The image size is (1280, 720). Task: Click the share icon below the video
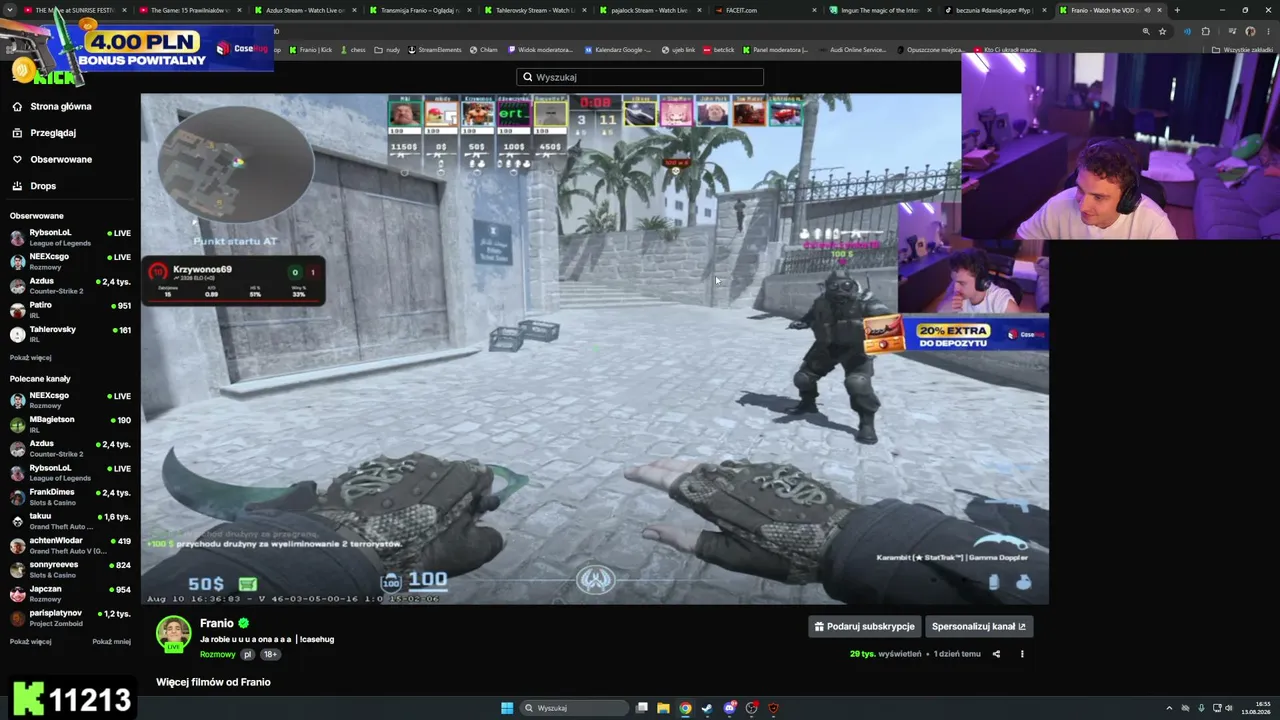click(x=996, y=654)
